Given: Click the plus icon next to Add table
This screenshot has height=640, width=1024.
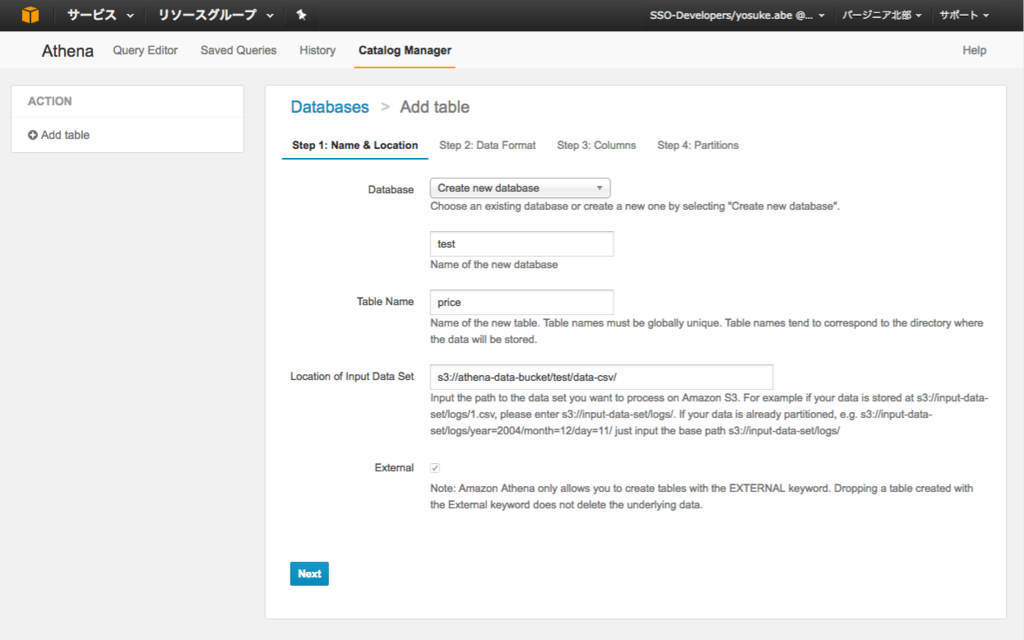Looking at the screenshot, I should 33,135.
